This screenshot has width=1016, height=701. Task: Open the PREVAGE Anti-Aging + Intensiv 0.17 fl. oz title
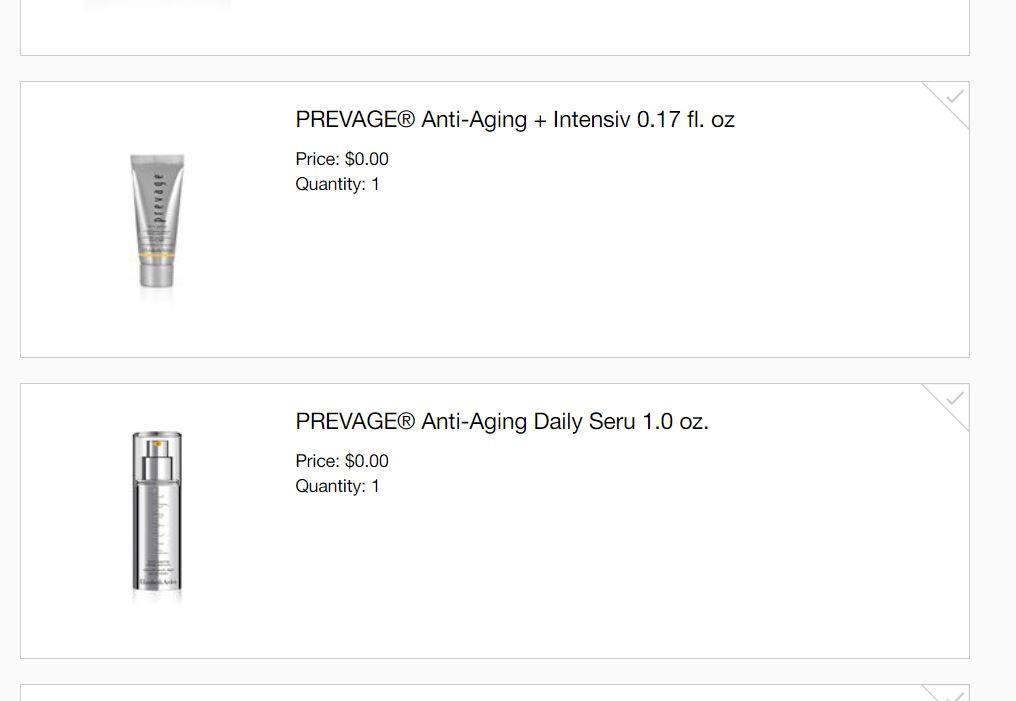(514, 120)
